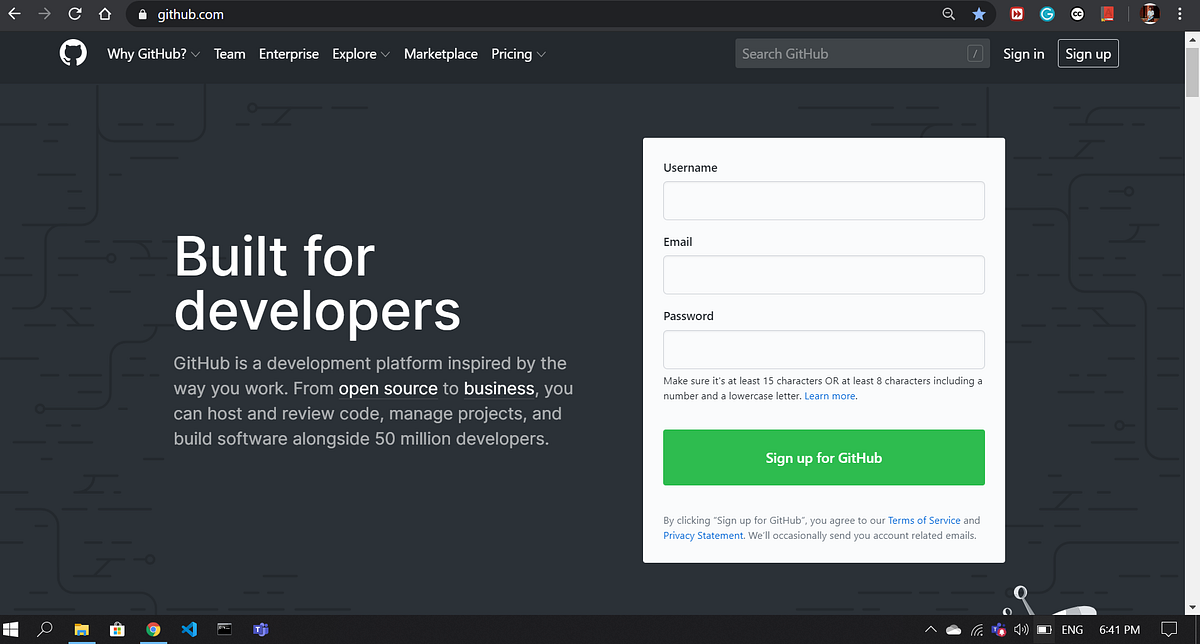Select the Marketplace menu item
Image resolution: width=1200 pixels, height=644 pixels.
click(x=441, y=54)
